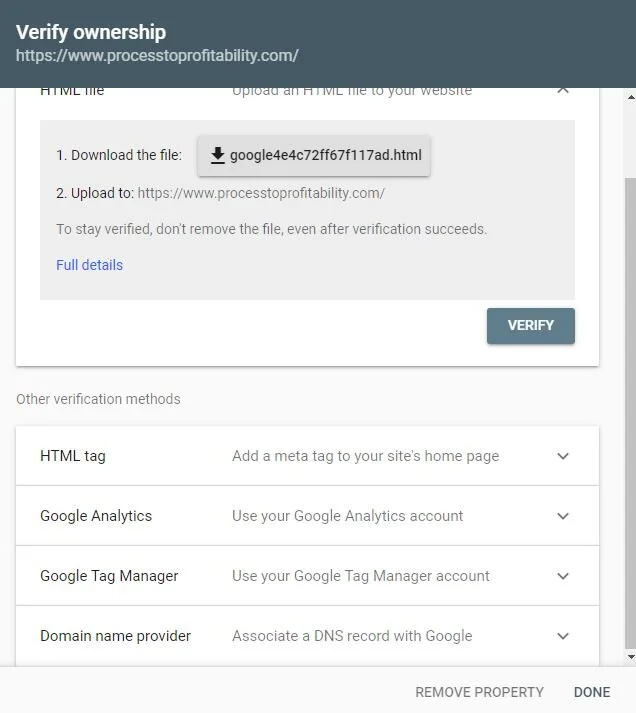Select the Google Analytics method label

point(96,516)
